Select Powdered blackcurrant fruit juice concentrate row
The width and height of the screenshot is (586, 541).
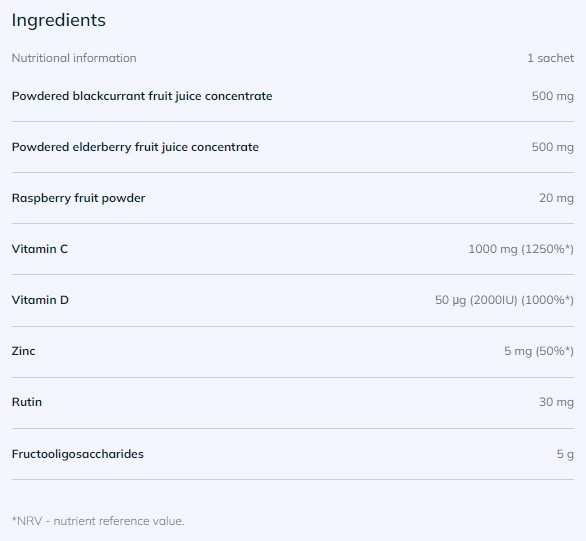[x=293, y=96]
